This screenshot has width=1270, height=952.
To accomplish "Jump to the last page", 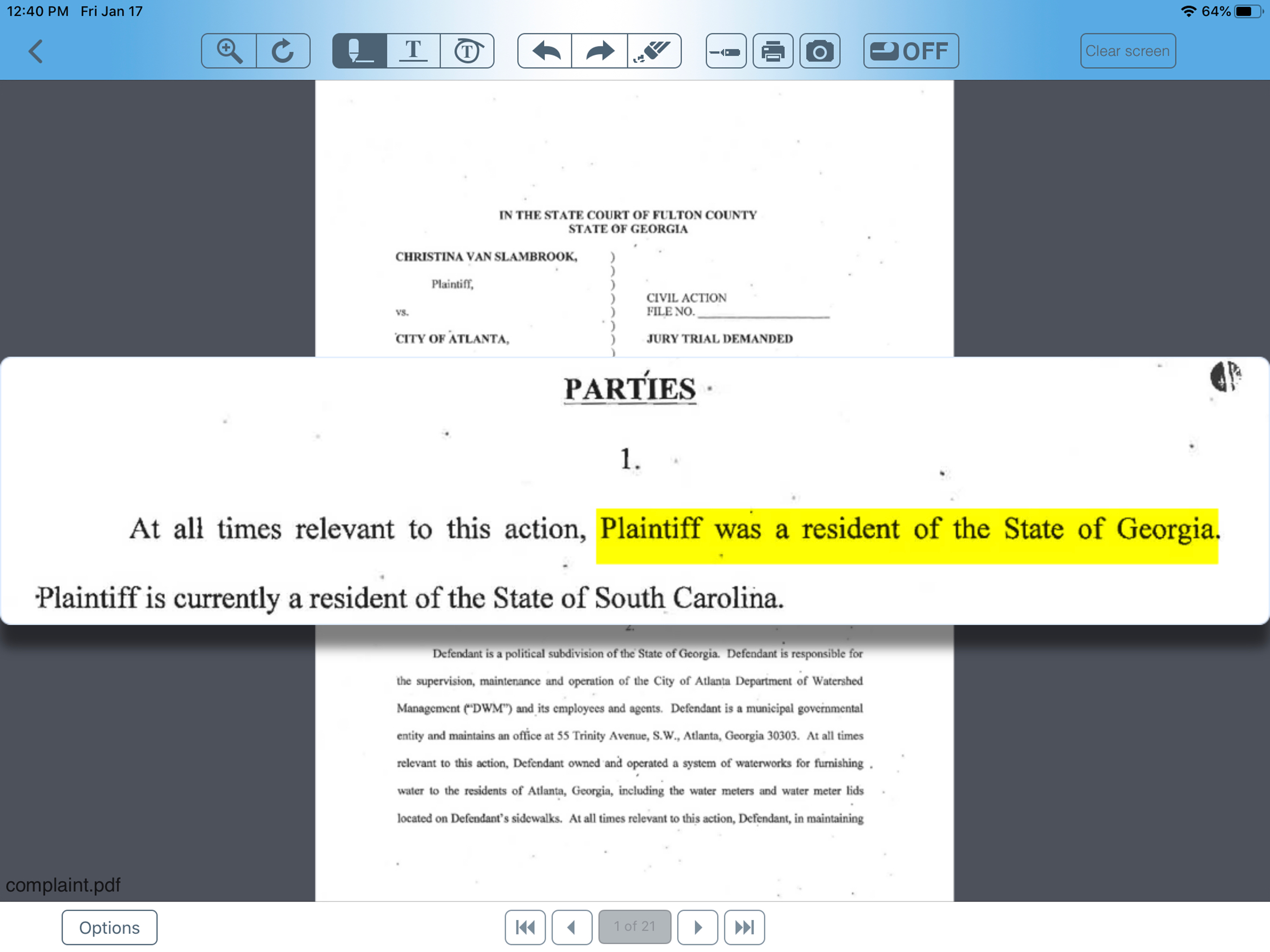I will pos(744,927).
